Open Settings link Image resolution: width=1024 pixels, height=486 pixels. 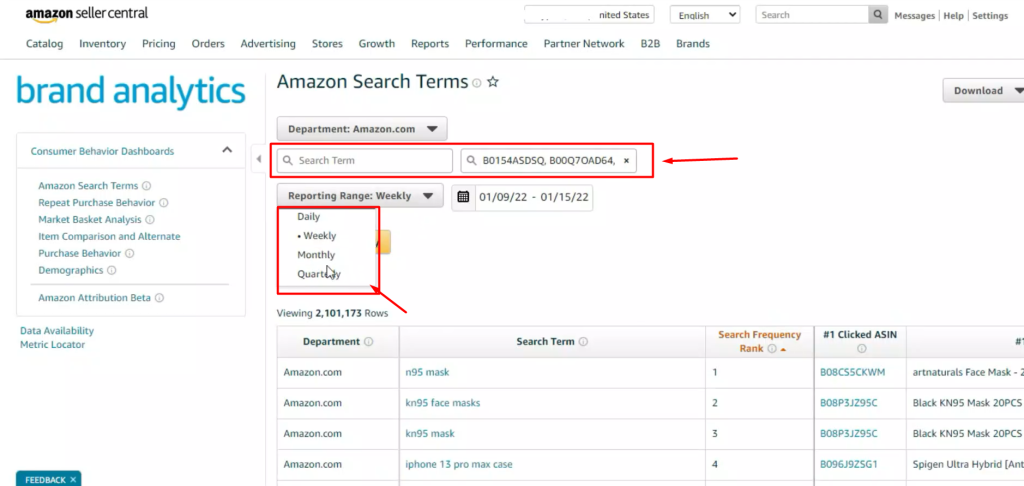tap(990, 16)
